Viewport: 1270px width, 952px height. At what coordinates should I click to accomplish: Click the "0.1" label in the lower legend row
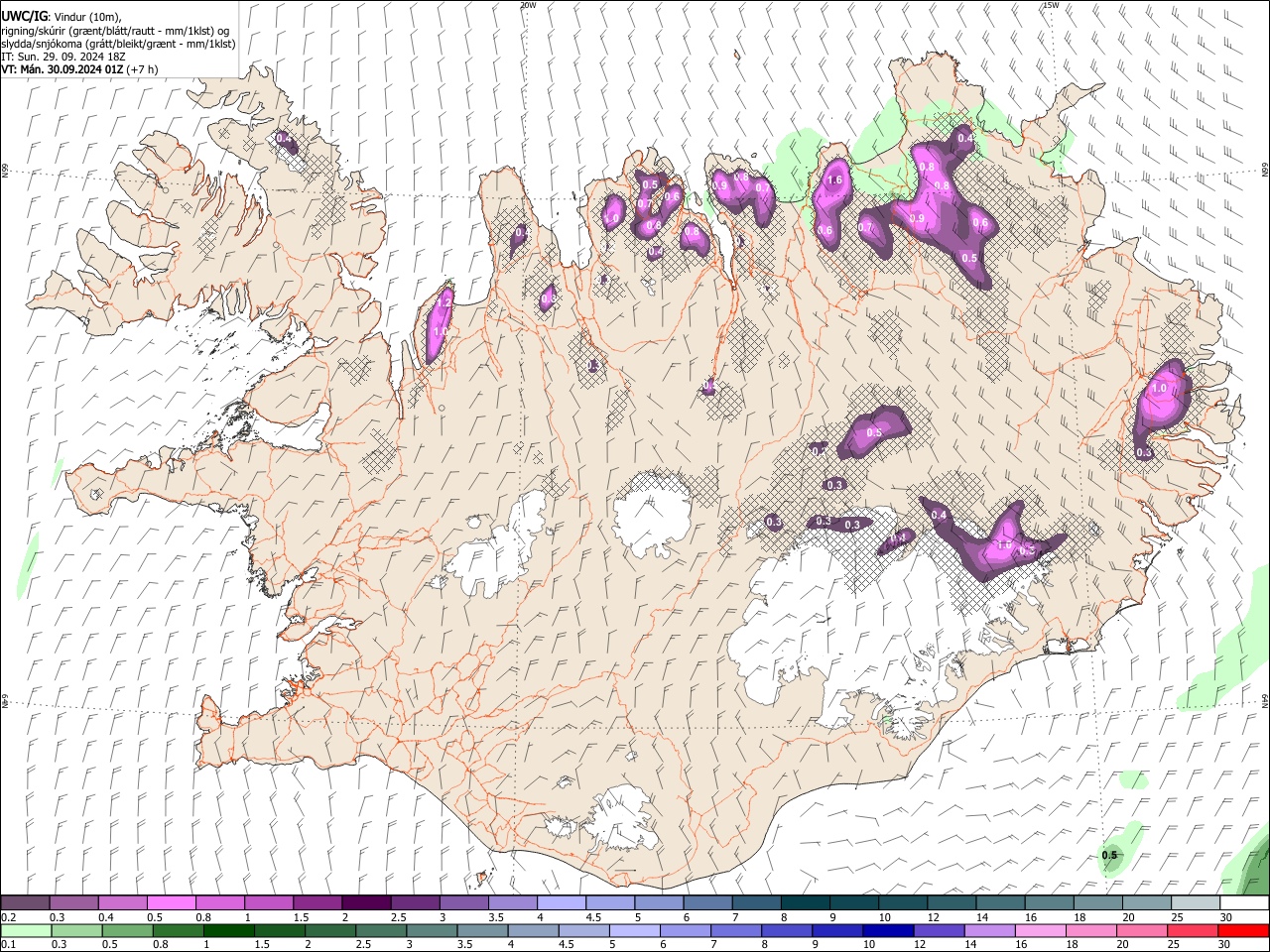[x=9, y=944]
